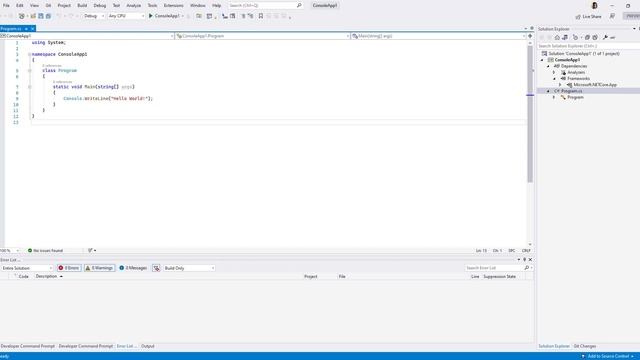Select Program.cs in Solution Explorer

(x=571, y=91)
